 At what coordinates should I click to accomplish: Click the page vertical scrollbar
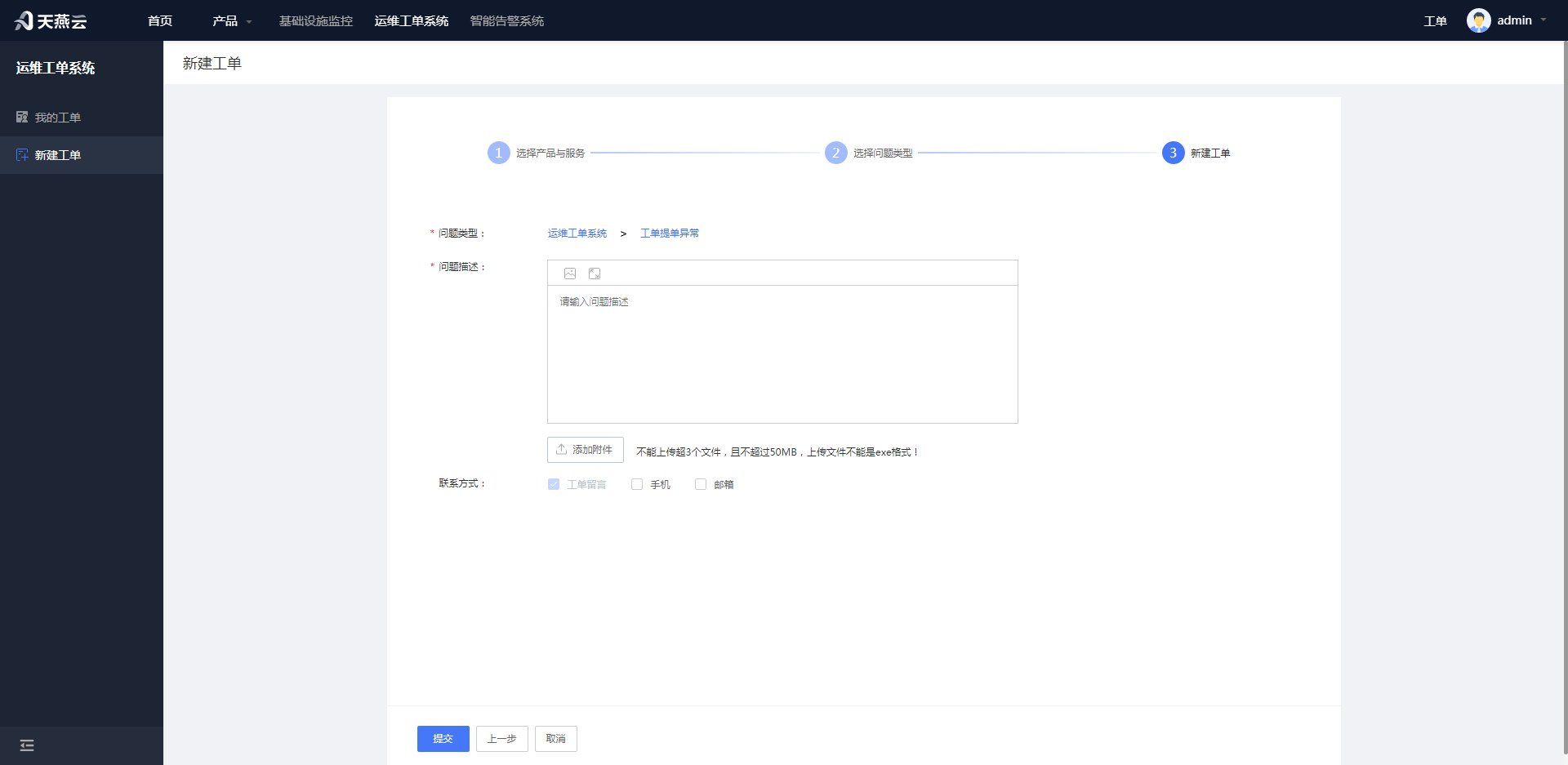pos(1565,400)
